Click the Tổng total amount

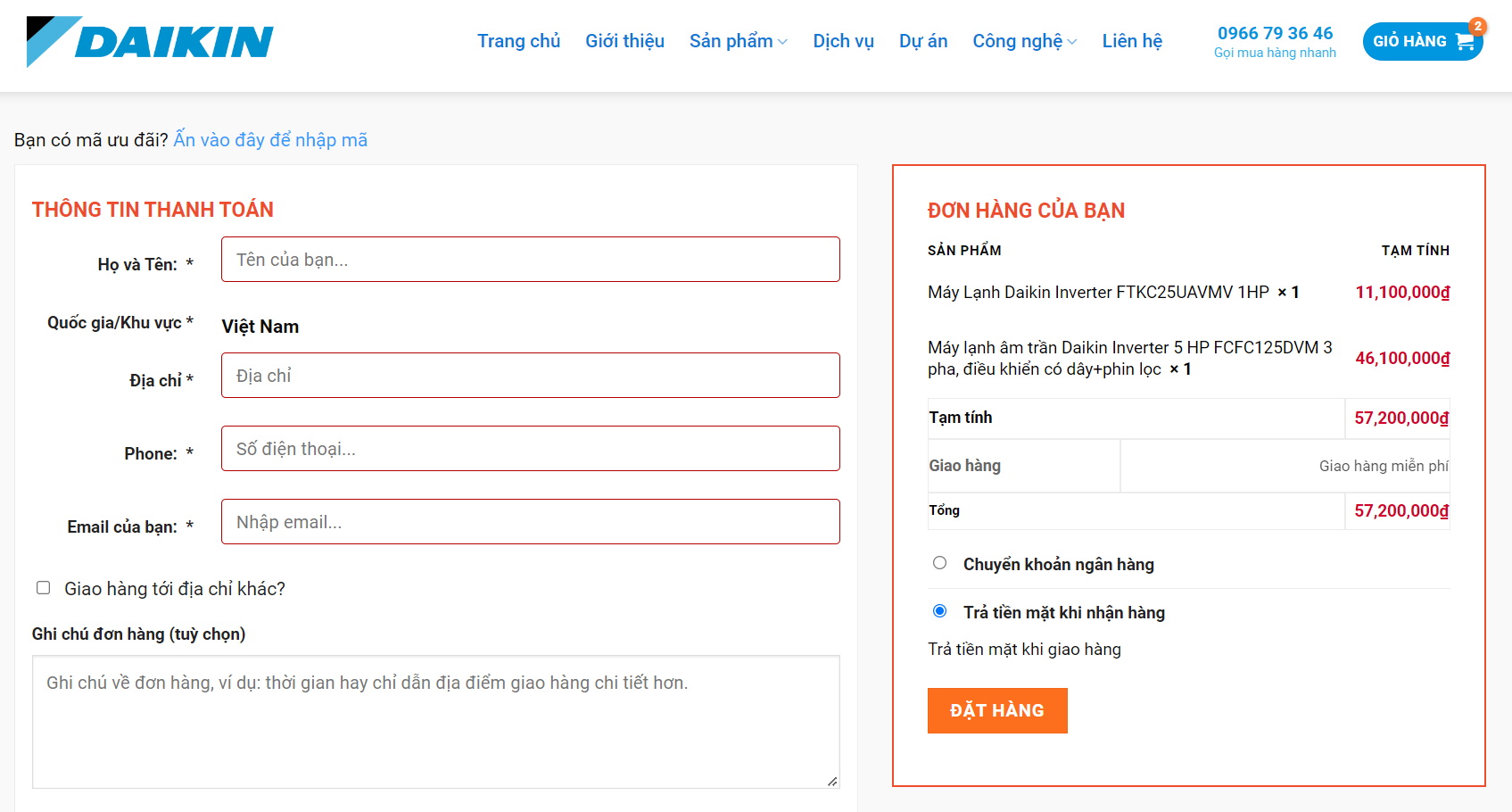pyautogui.click(x=1401, y=511)
